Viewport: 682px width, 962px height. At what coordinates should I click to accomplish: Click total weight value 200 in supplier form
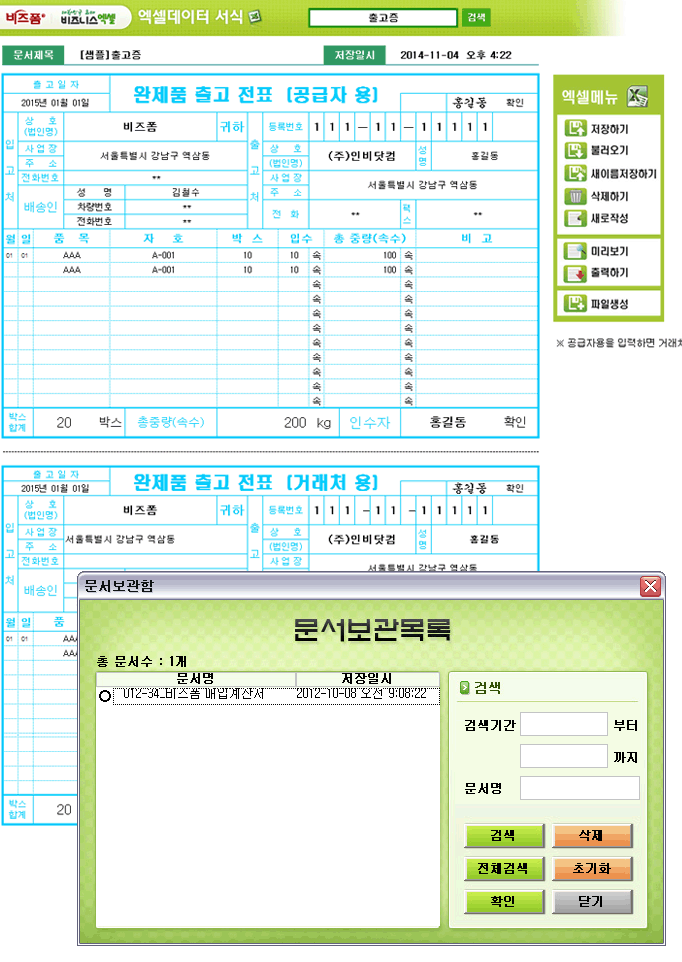[295, 422]
